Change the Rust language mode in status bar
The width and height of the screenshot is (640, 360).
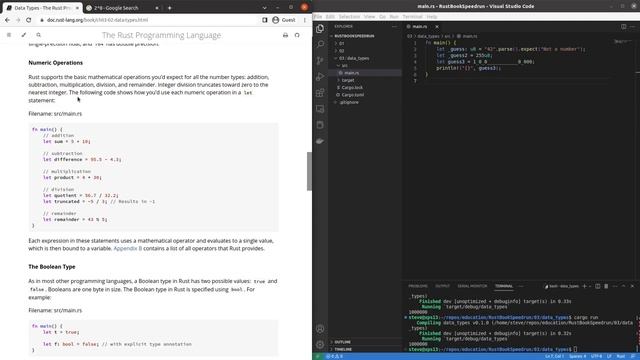click(620, 356)
